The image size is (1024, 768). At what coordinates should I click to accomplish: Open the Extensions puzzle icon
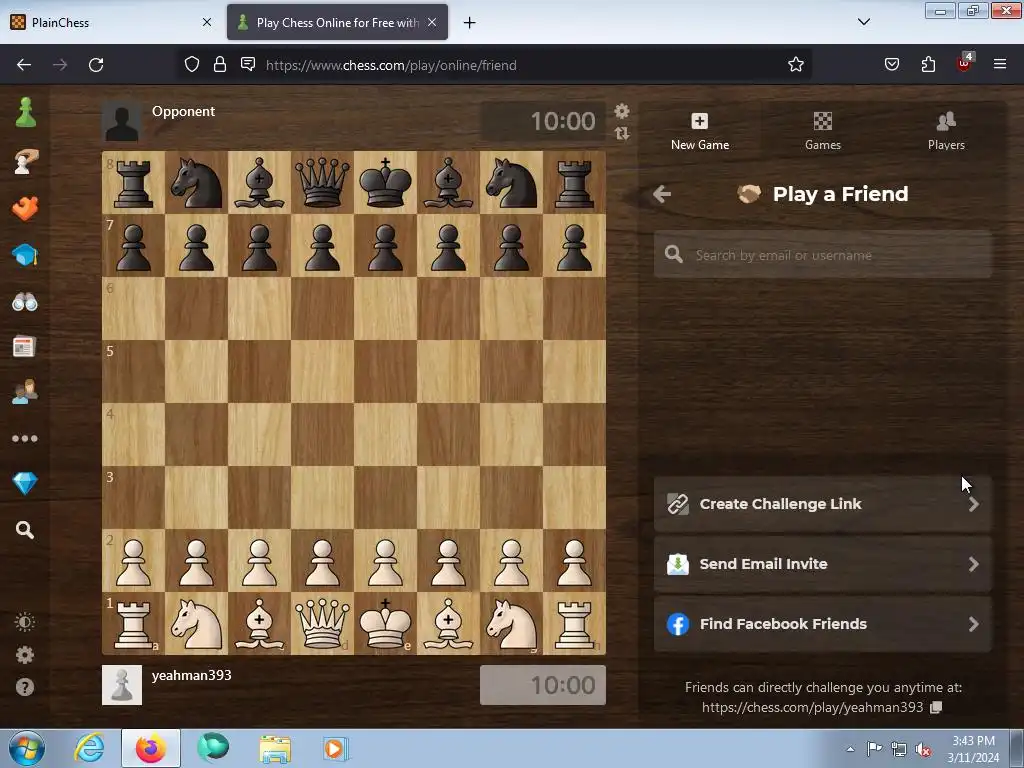pyautogui.click(x=928, y=64)
